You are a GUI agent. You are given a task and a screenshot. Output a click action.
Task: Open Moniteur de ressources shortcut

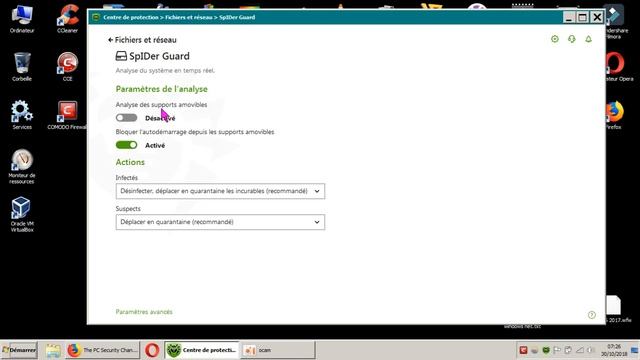coord(22,166)
